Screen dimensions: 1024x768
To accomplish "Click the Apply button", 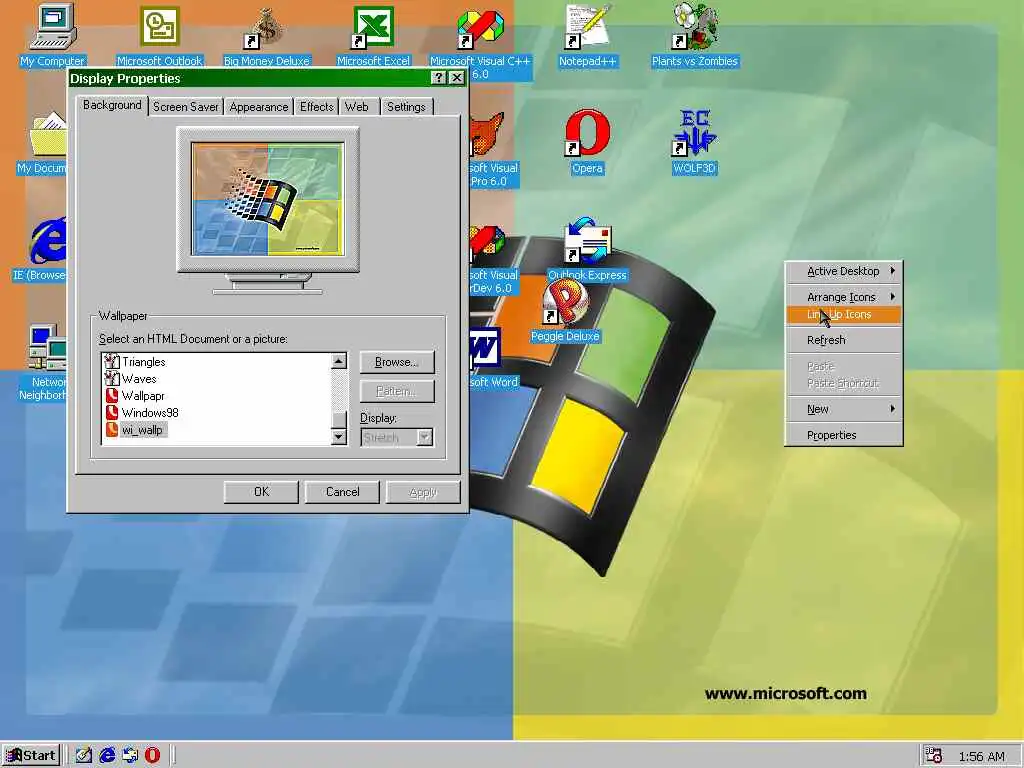I will tap(423, 492).
